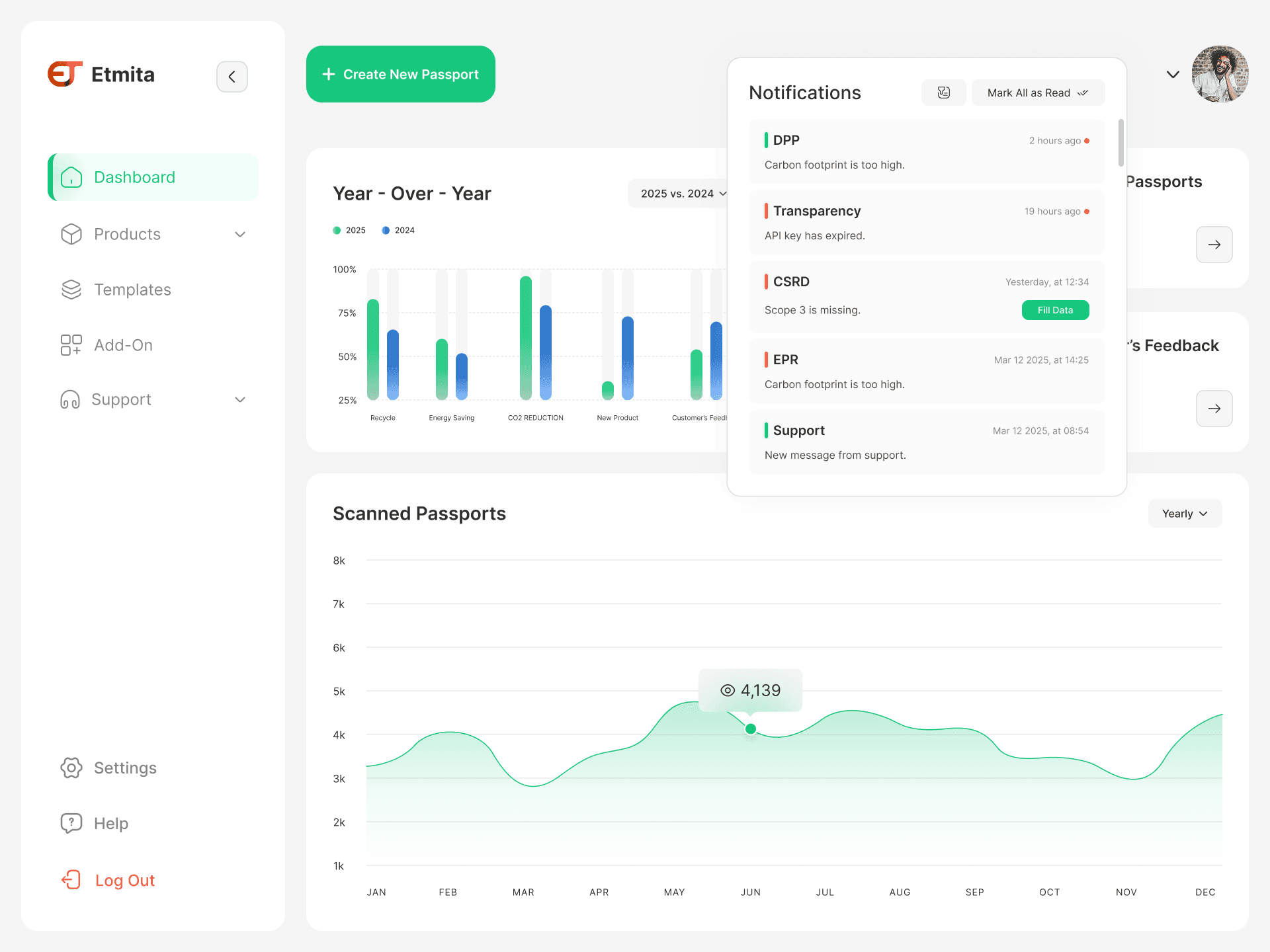Screen dimensions: 1270x952
Task: Expand the Products sidebar dropdown
Action: pyautogui.click(x=240, y=234)
